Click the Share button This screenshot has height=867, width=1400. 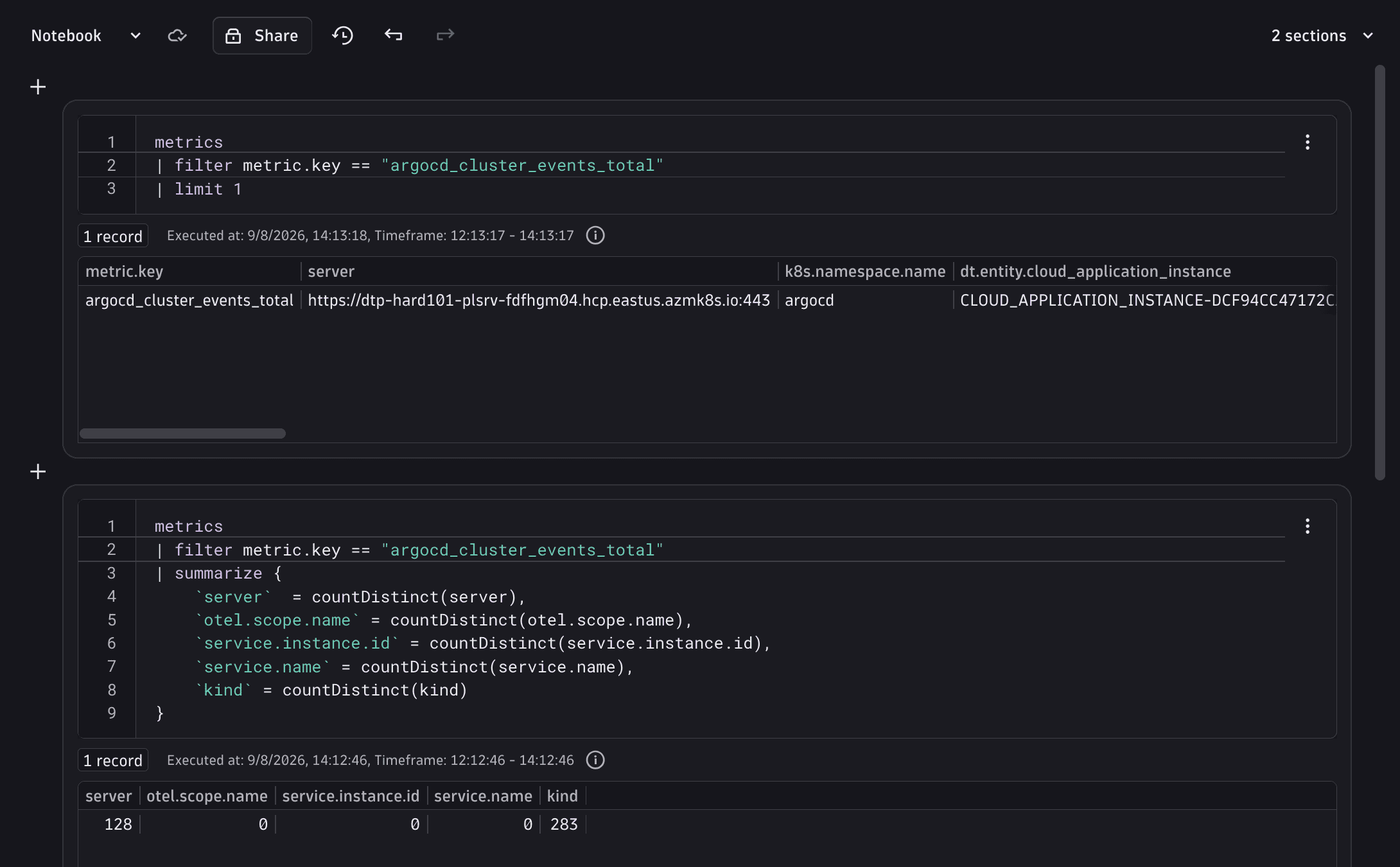tap(262, 36)
